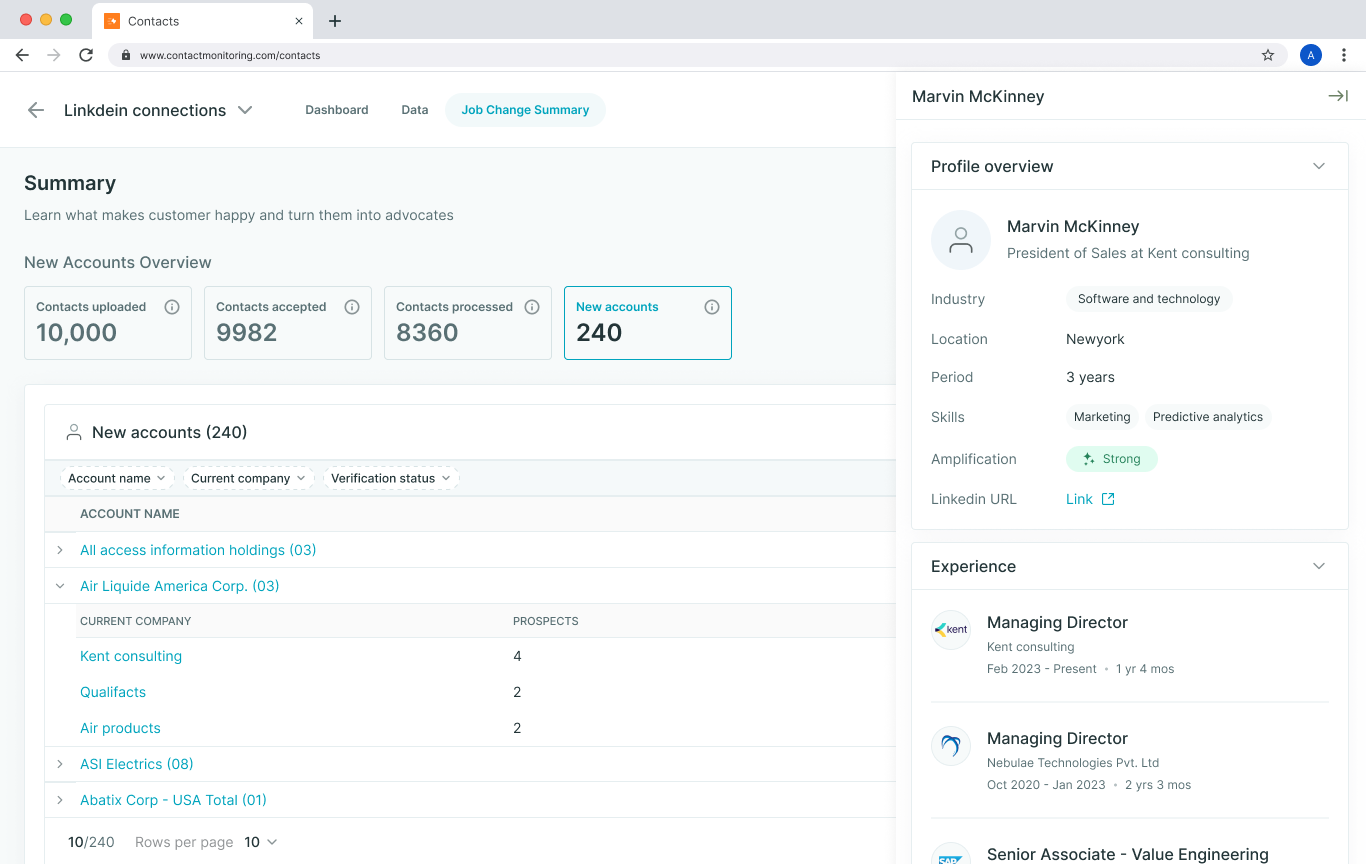The height and width of the screenshot is (864, 1366).
Task: Click the Managing Director at Kent consulting title
Action: pyautogui.click(x=1057, y=622)
